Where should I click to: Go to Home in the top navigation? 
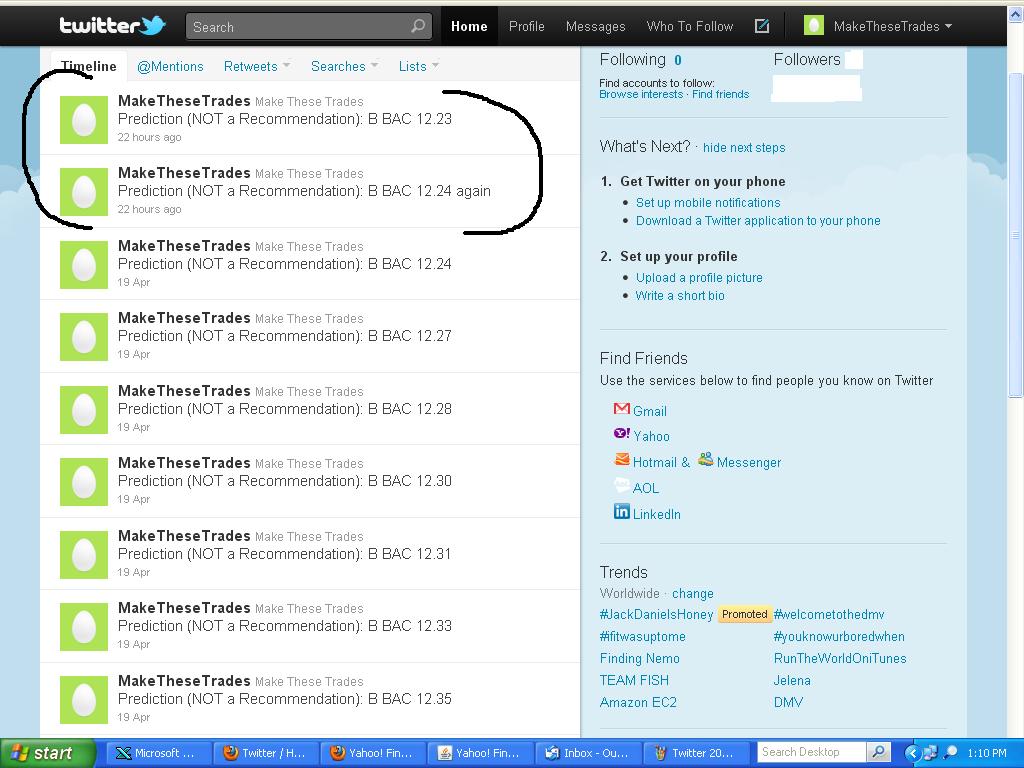(x=469, y=26)
